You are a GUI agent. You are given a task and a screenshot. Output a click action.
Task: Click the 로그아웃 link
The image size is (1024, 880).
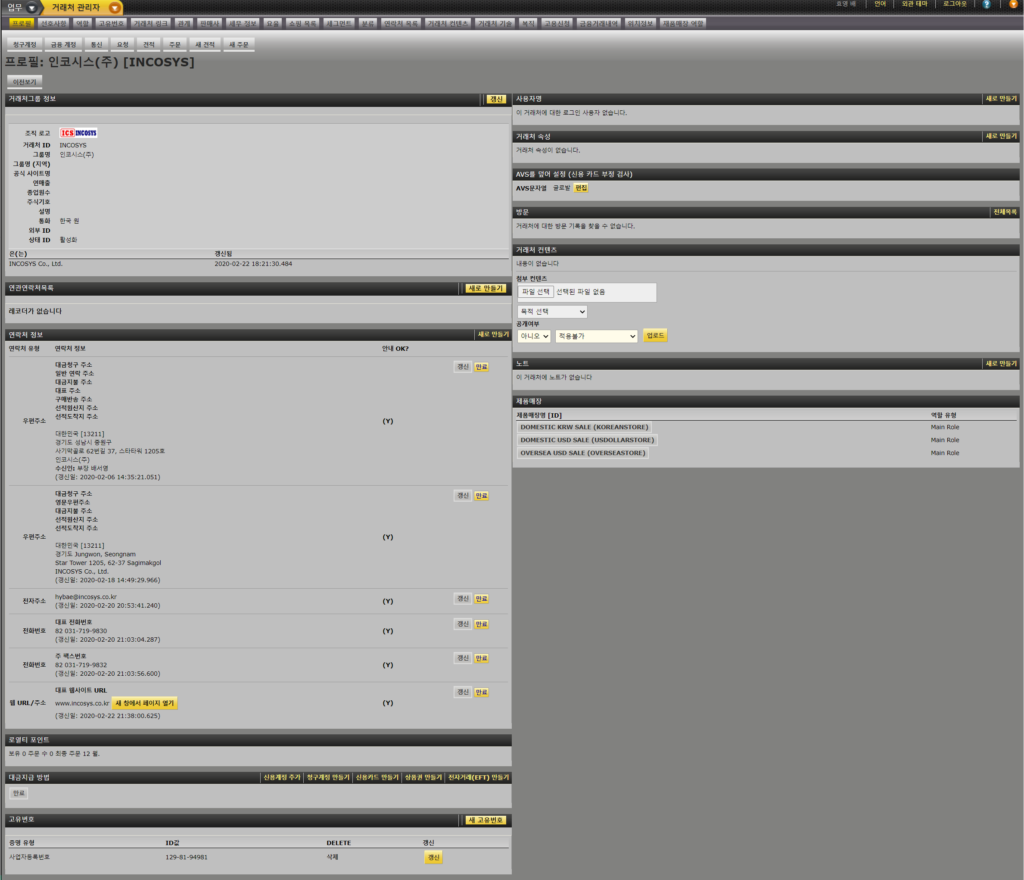click(957, 5)
